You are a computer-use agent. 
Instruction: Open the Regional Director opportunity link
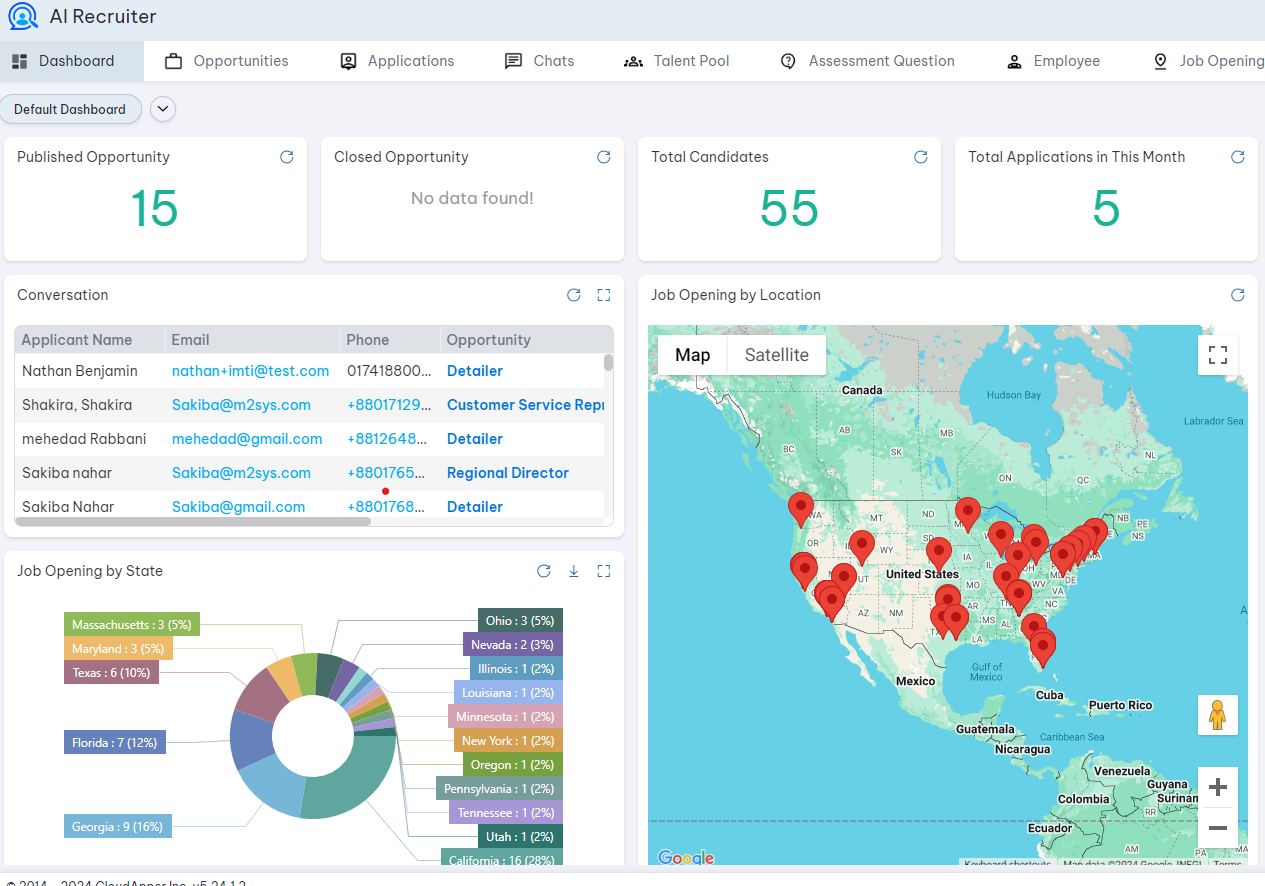pyautogui.click(x=507, y=473)
